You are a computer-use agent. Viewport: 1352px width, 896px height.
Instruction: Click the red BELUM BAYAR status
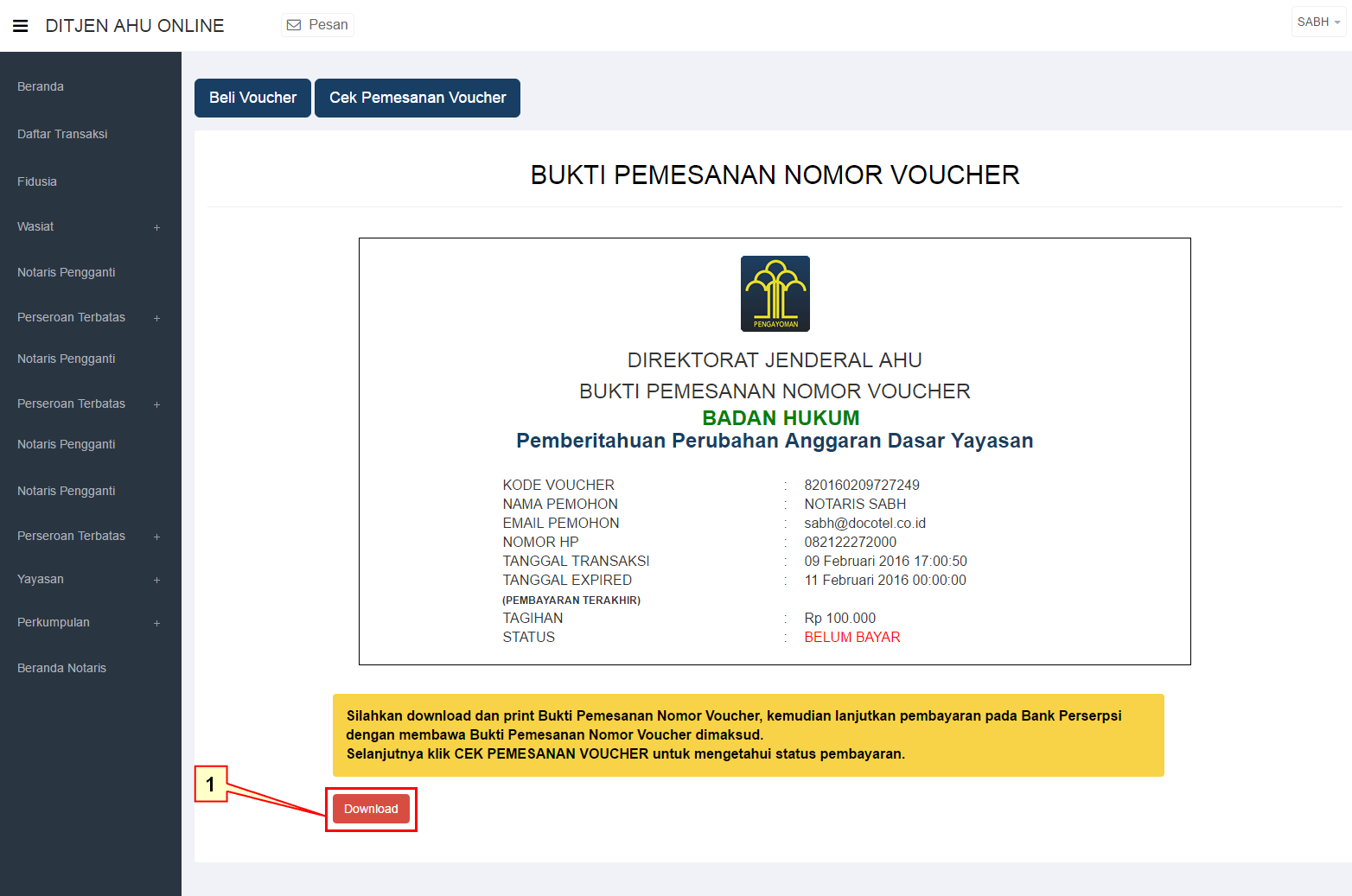pos(852,637)
